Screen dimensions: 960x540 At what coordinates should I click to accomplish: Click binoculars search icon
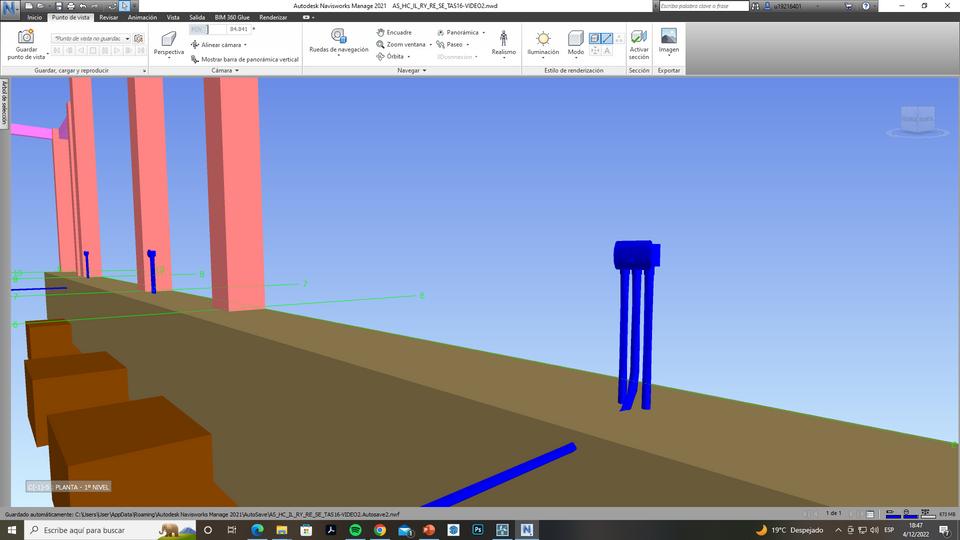pyautogui.click(x=755, y=6)
